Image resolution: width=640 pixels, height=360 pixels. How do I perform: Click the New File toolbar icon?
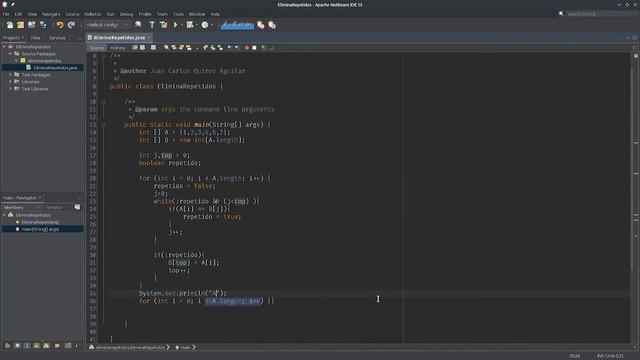click(x=9, y=25)
